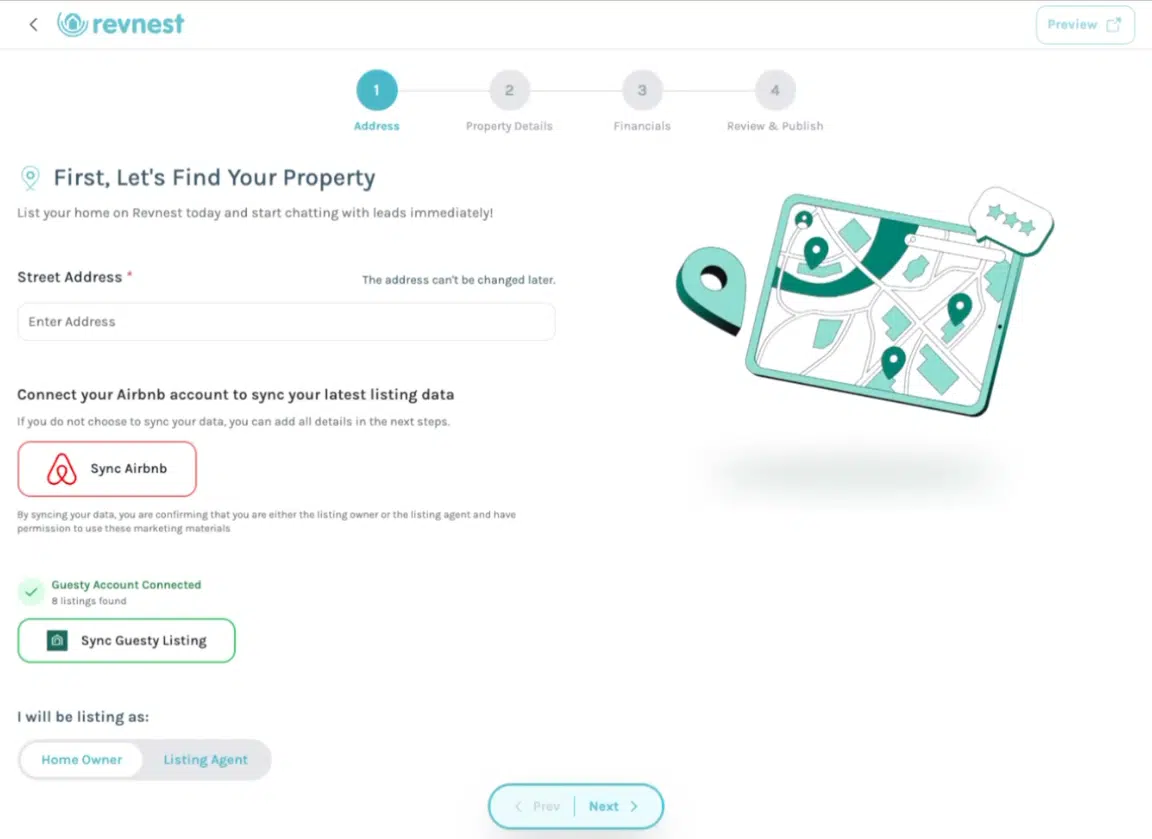Go to step 4 Review & Publish
The image size is (1152, 839).
click(x=775, y=91)
